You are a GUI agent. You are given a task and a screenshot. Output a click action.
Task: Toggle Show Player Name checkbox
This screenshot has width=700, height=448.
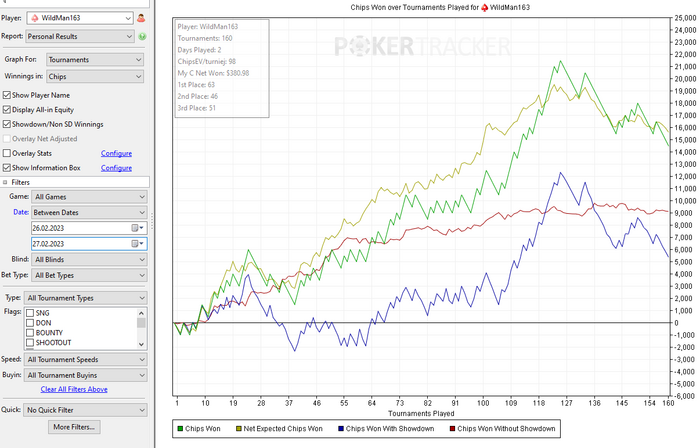[7, 95]
